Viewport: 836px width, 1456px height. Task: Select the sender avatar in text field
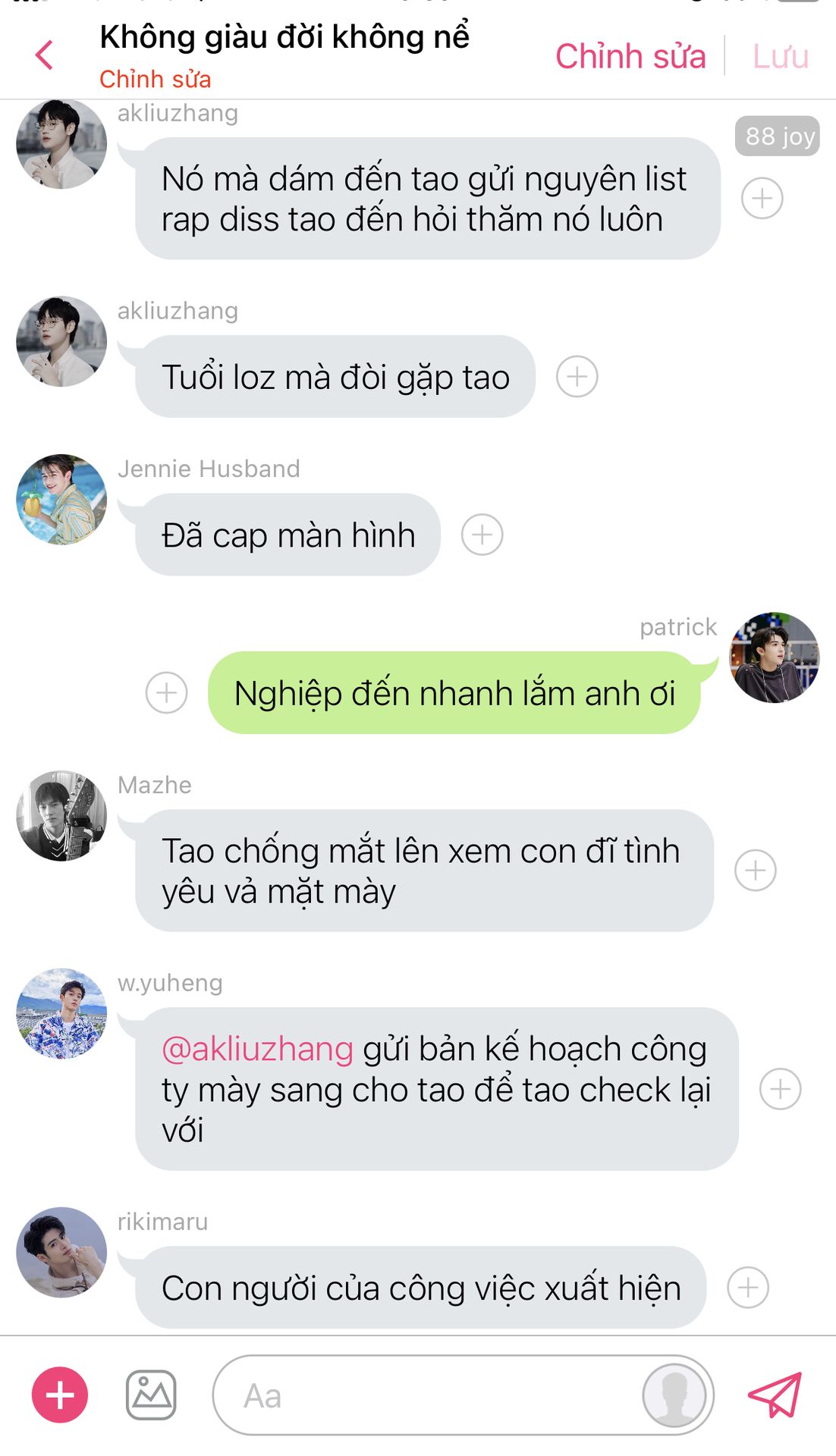pos(674,1395)
